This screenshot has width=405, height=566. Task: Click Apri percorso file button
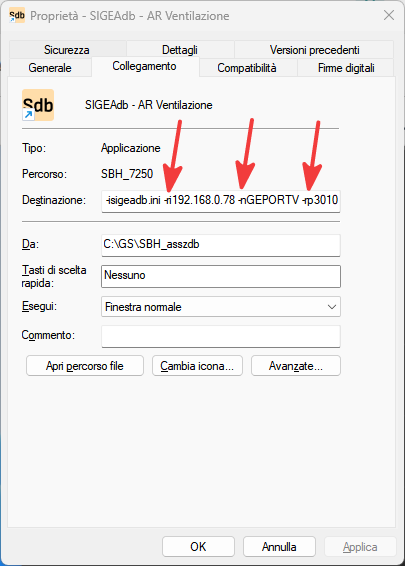coord(85,366)
